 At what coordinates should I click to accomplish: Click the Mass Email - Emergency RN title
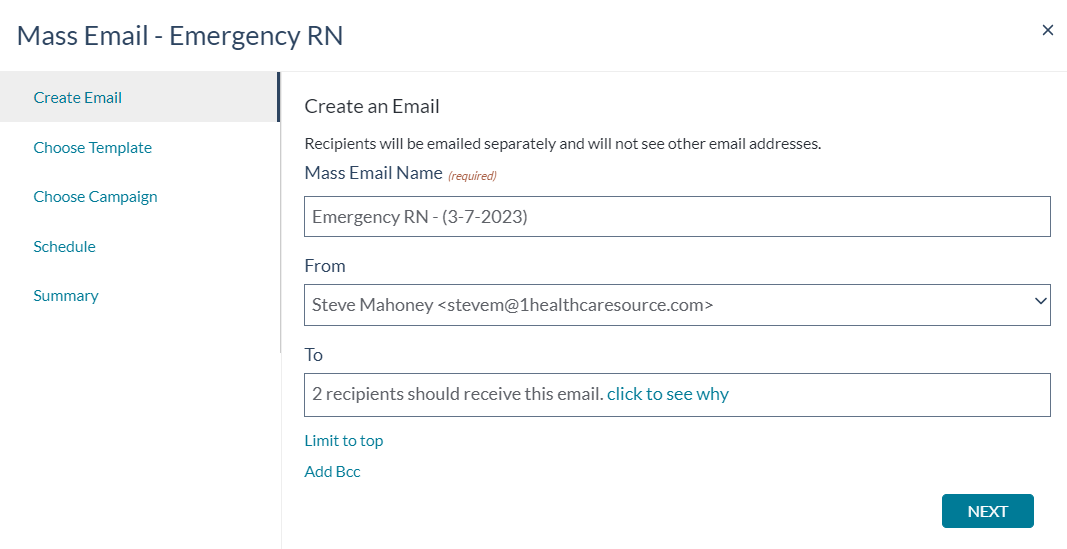pos(180,35)
